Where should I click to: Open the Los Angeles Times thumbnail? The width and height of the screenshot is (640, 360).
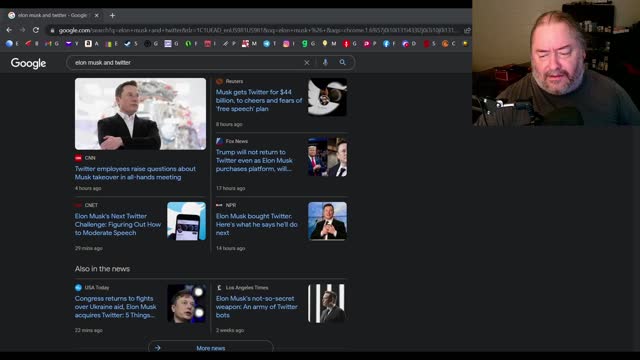(x=327, y=304)
